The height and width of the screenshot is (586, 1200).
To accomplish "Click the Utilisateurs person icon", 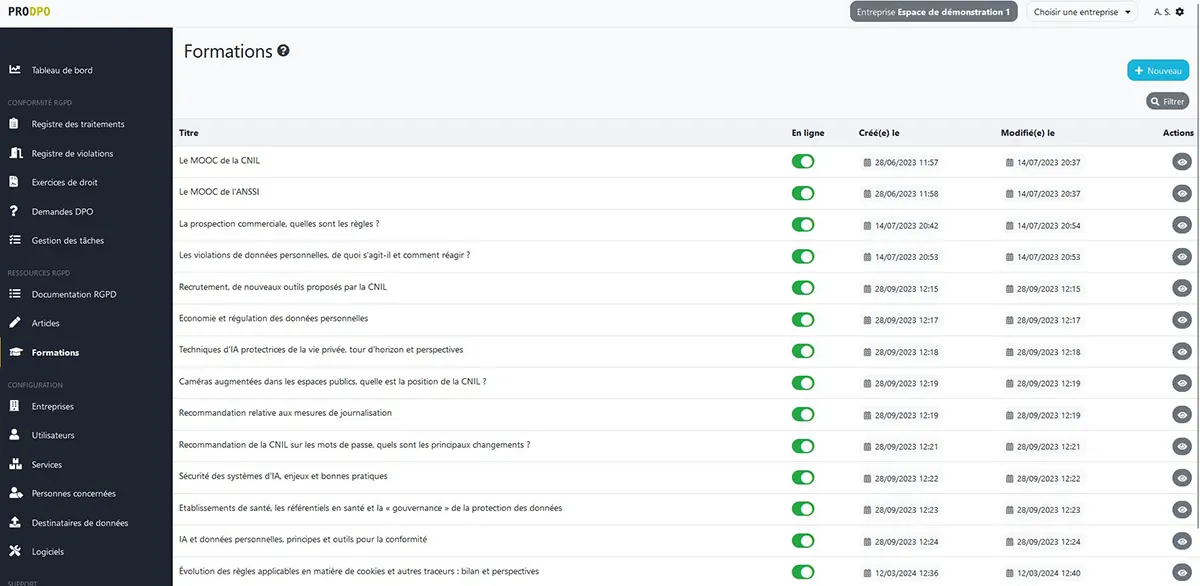I will (x=15, y=435).
